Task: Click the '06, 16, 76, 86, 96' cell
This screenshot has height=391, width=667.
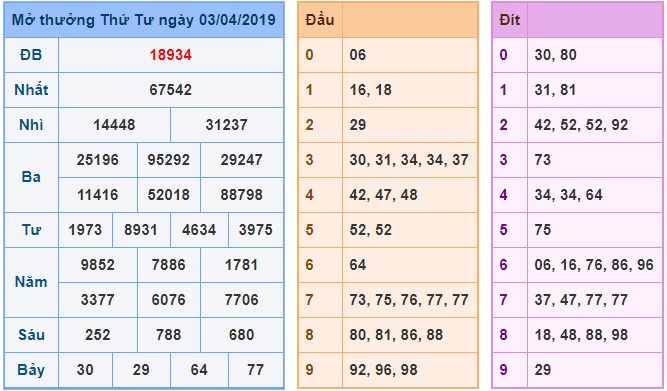Action: tap(594, 265)
